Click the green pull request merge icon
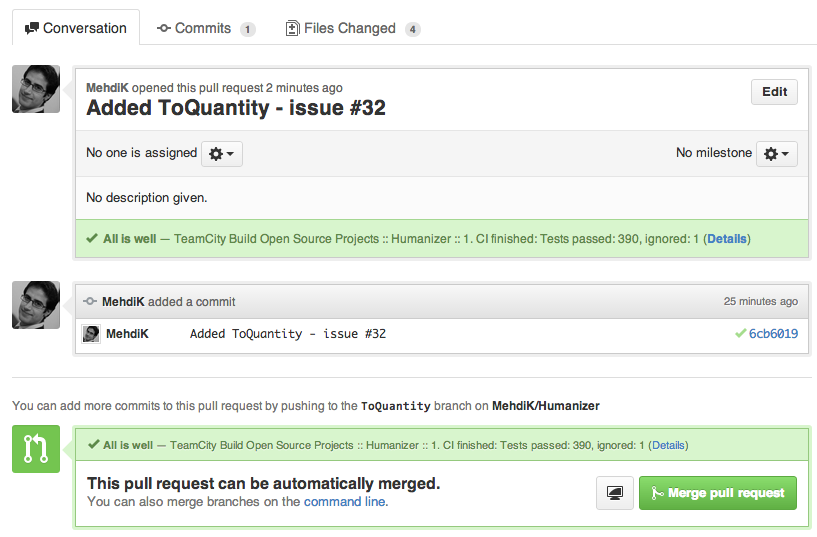The image size is (817, 537). click(x=36, y=449)
